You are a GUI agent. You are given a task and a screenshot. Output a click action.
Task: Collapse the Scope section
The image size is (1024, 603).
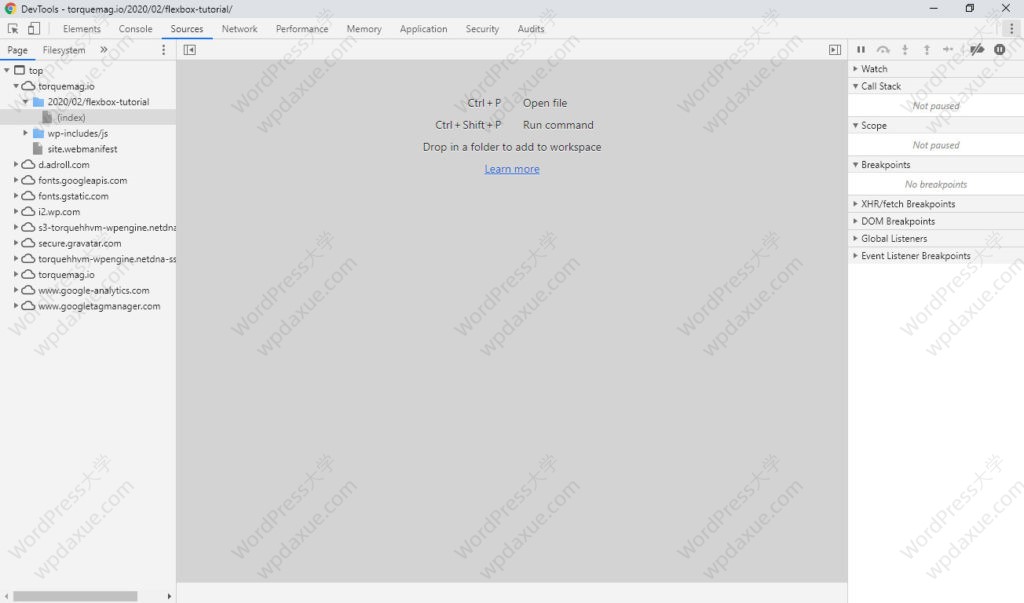click(936, 125)
